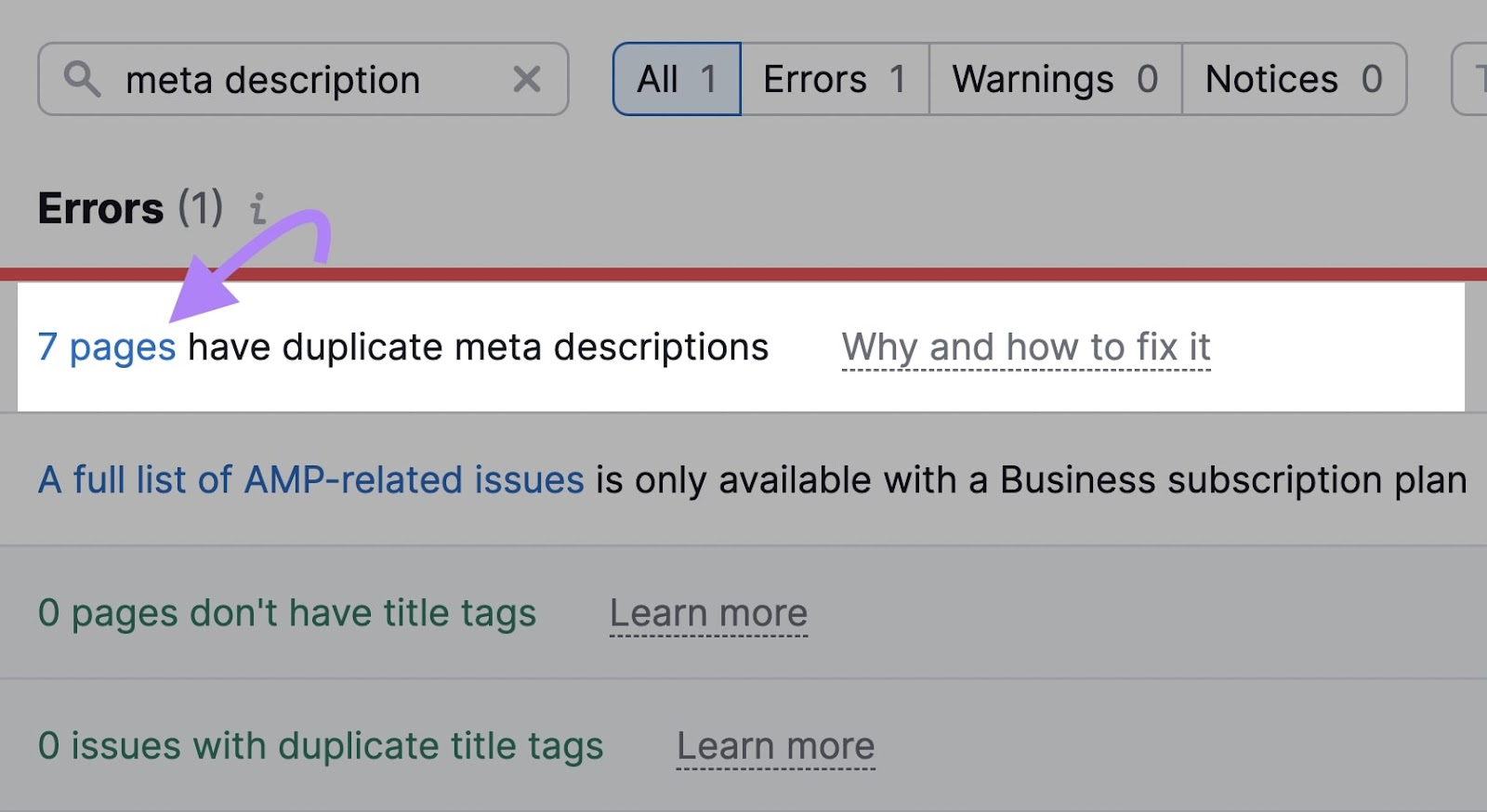Viewport: 1487px width, 812px height.
Task: Select the All filter tab
Action: [677, 80]
